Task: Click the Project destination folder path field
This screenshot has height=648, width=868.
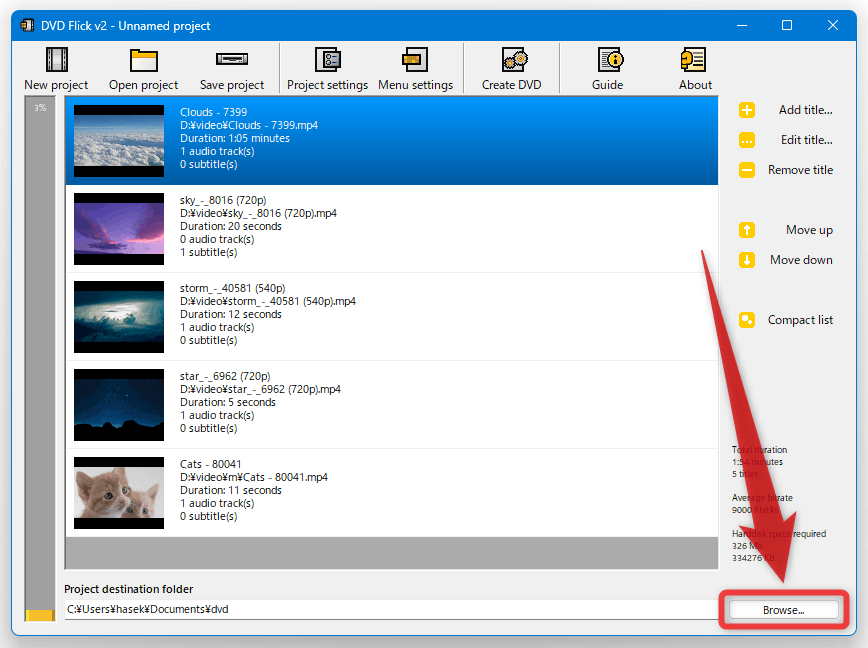Action: pos(391,609)
